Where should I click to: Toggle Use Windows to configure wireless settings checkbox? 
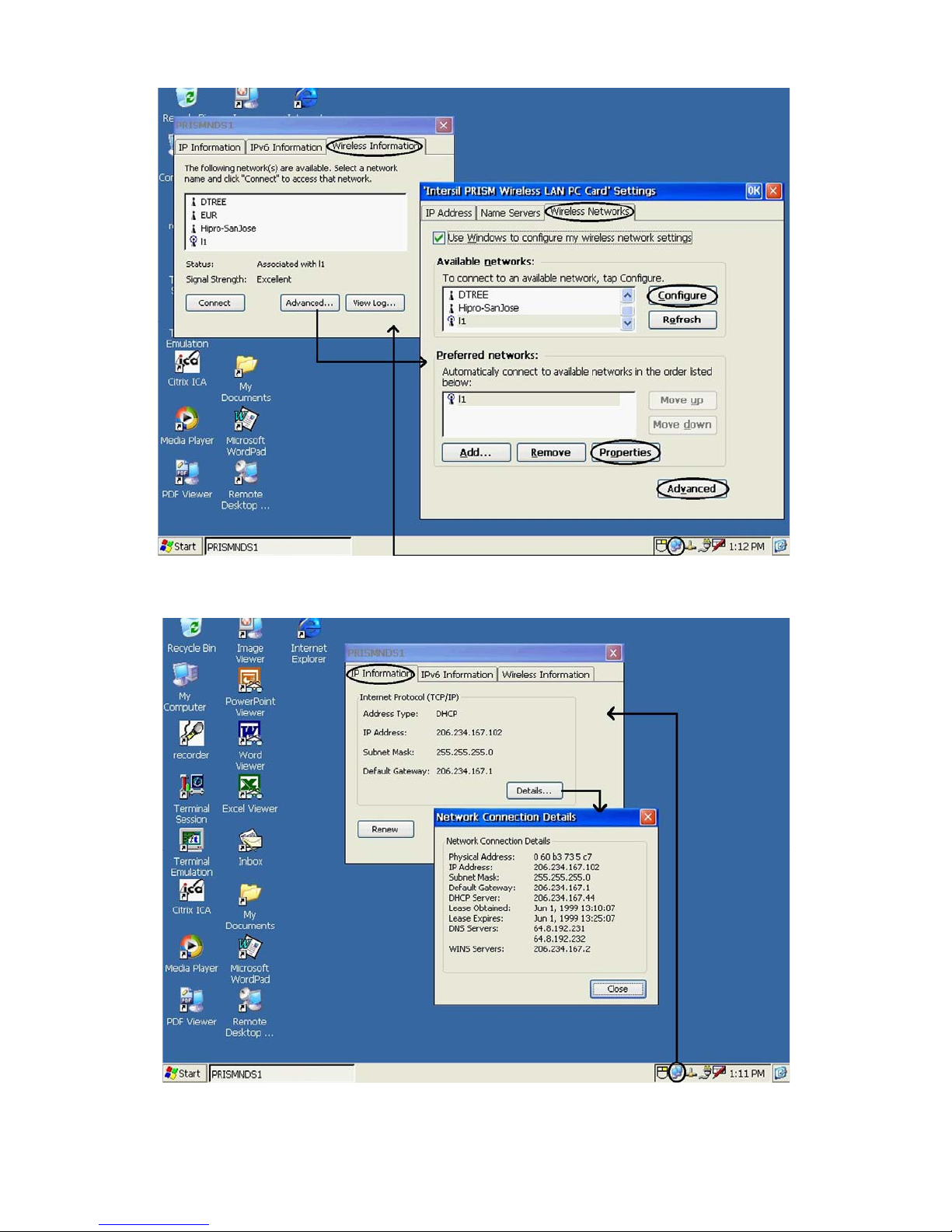click(x=439, y=238)
